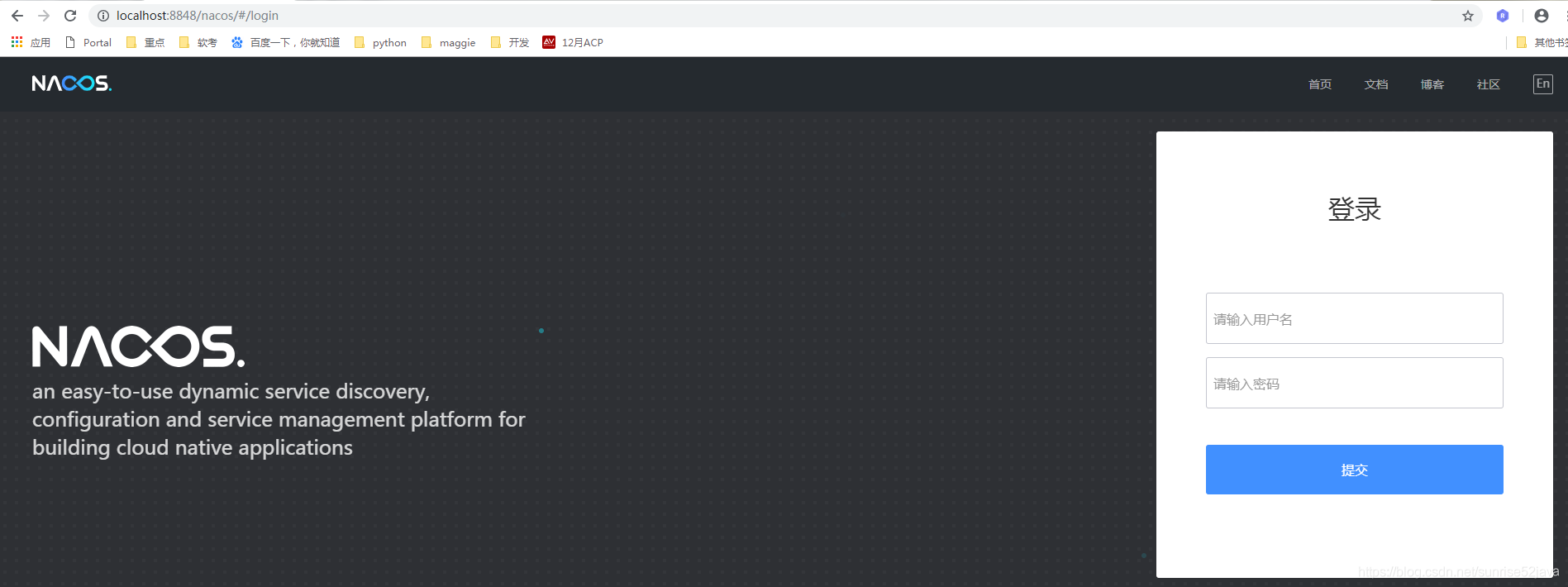Image resolution: width=1568 pixels, height=587 pixels.
Task: Click the 请输入用户名 username field
Action: 1354,318
